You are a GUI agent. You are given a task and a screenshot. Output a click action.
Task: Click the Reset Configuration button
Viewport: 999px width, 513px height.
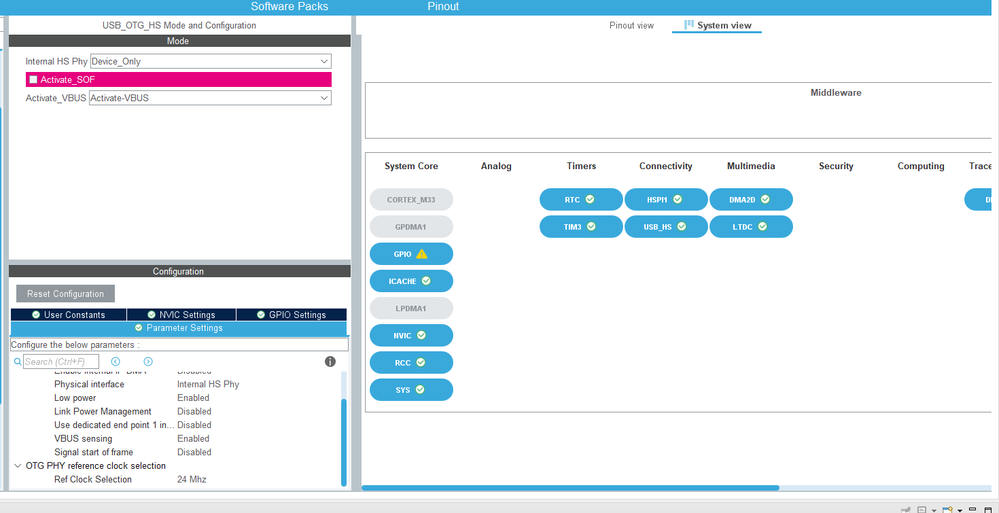pyautogui.click(x=66, y=294)
